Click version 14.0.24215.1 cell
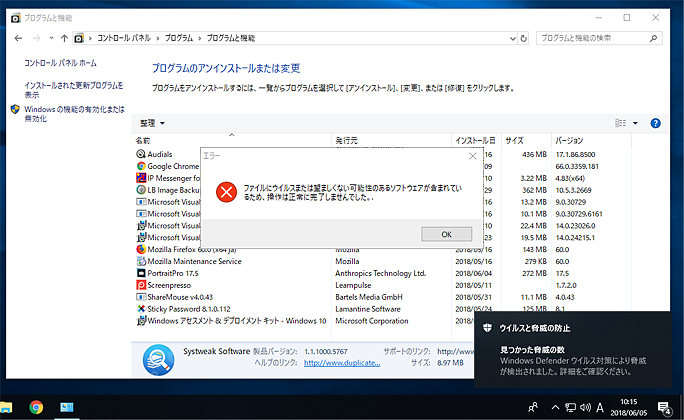Viewport: 684px width, 420px height. coord(575,238)
